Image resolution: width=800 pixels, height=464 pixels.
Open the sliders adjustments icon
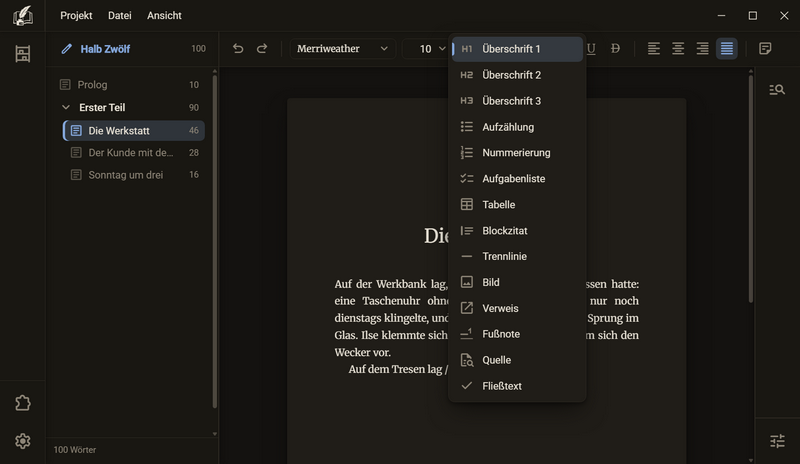(x=777, y=441)
